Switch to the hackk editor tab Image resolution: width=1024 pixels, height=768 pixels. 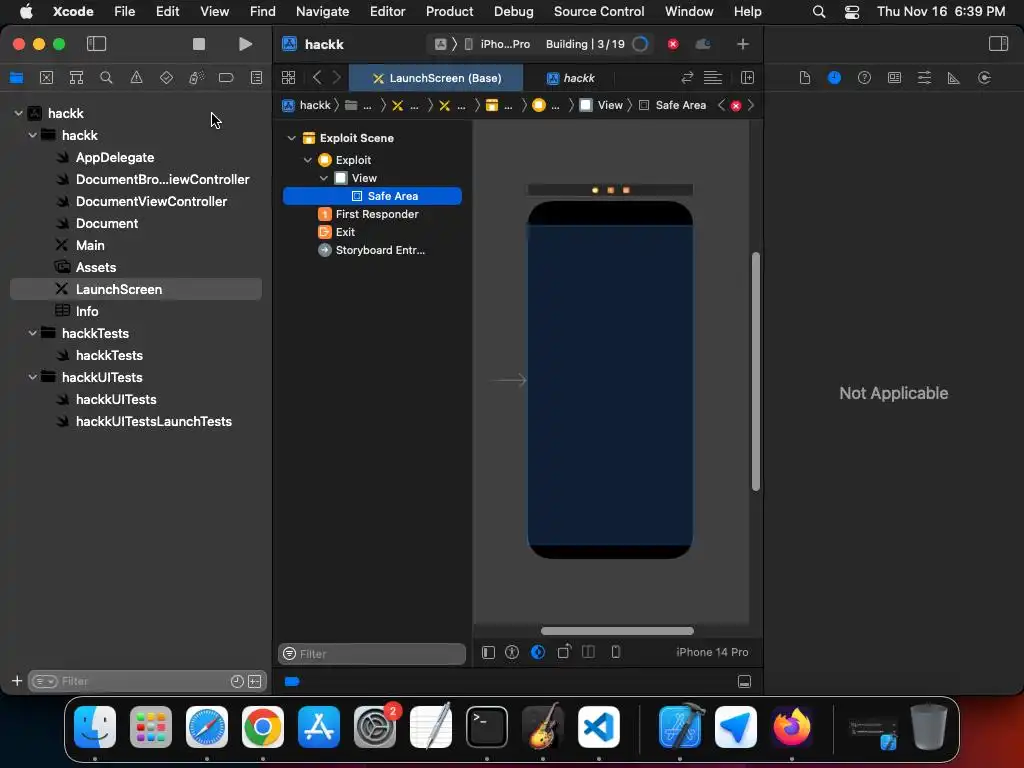click(571, 78)
